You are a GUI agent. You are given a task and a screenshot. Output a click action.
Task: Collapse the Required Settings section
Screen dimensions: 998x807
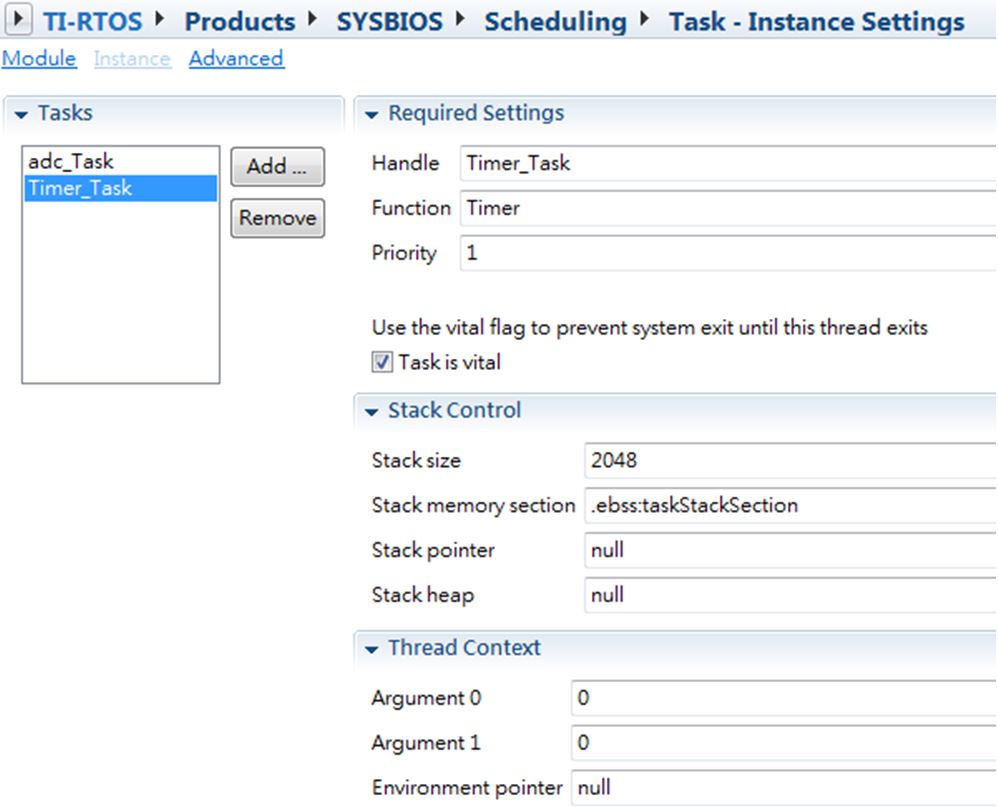(371, 115)
